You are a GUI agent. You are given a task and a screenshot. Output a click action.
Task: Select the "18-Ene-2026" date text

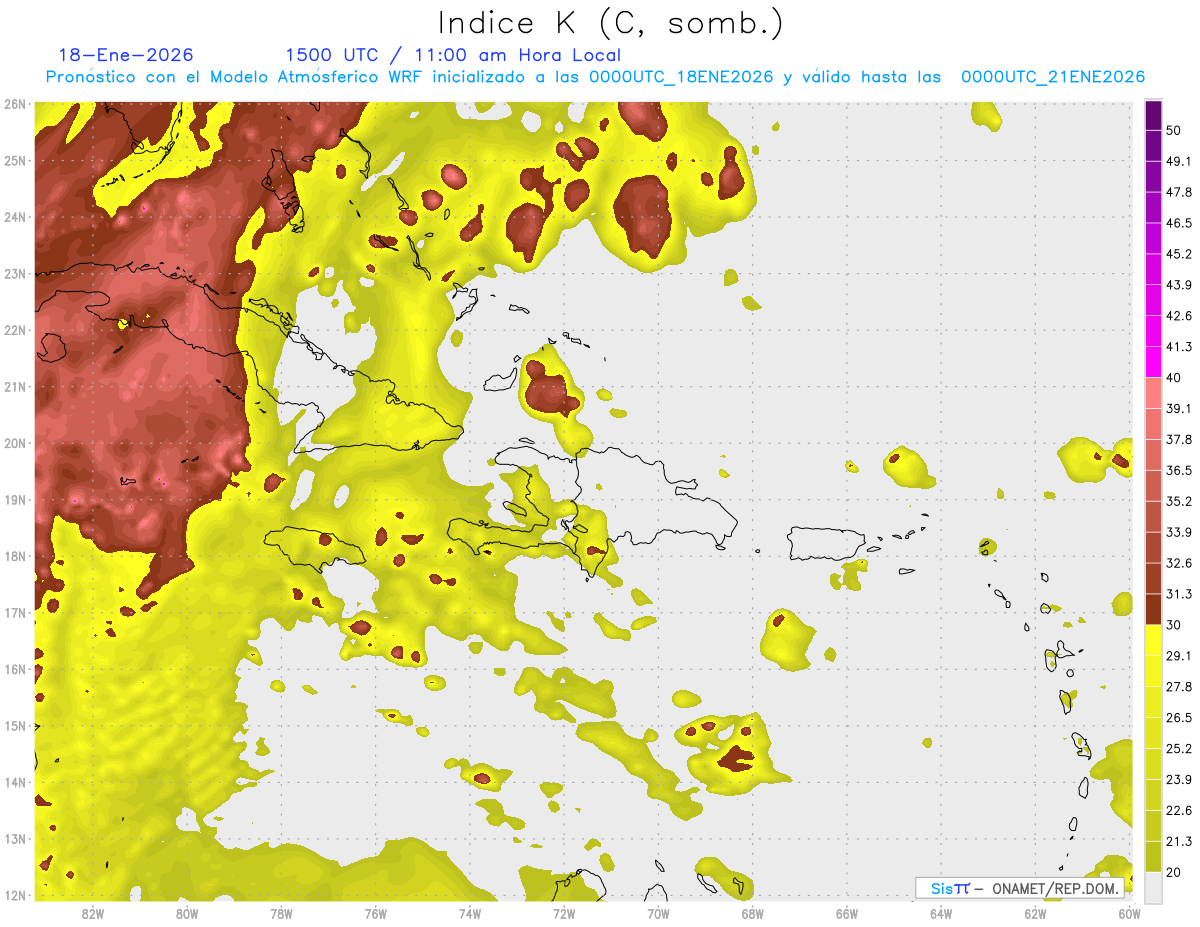[126, 56]
